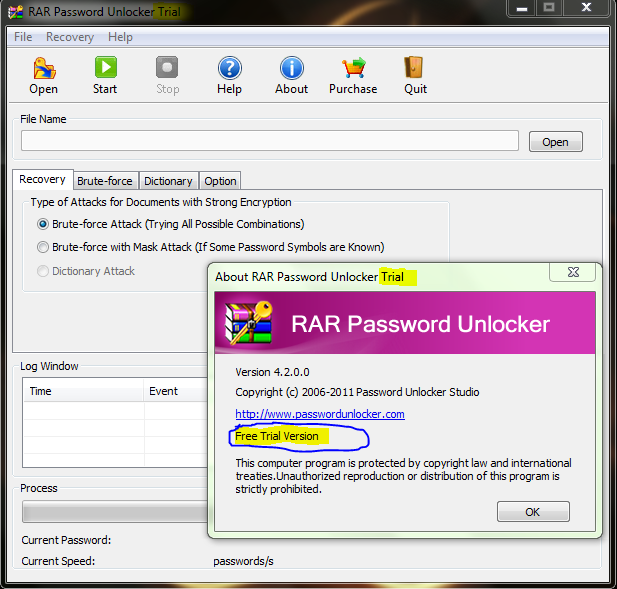Click the Purchase shopping cart icon

click(353, 68)
